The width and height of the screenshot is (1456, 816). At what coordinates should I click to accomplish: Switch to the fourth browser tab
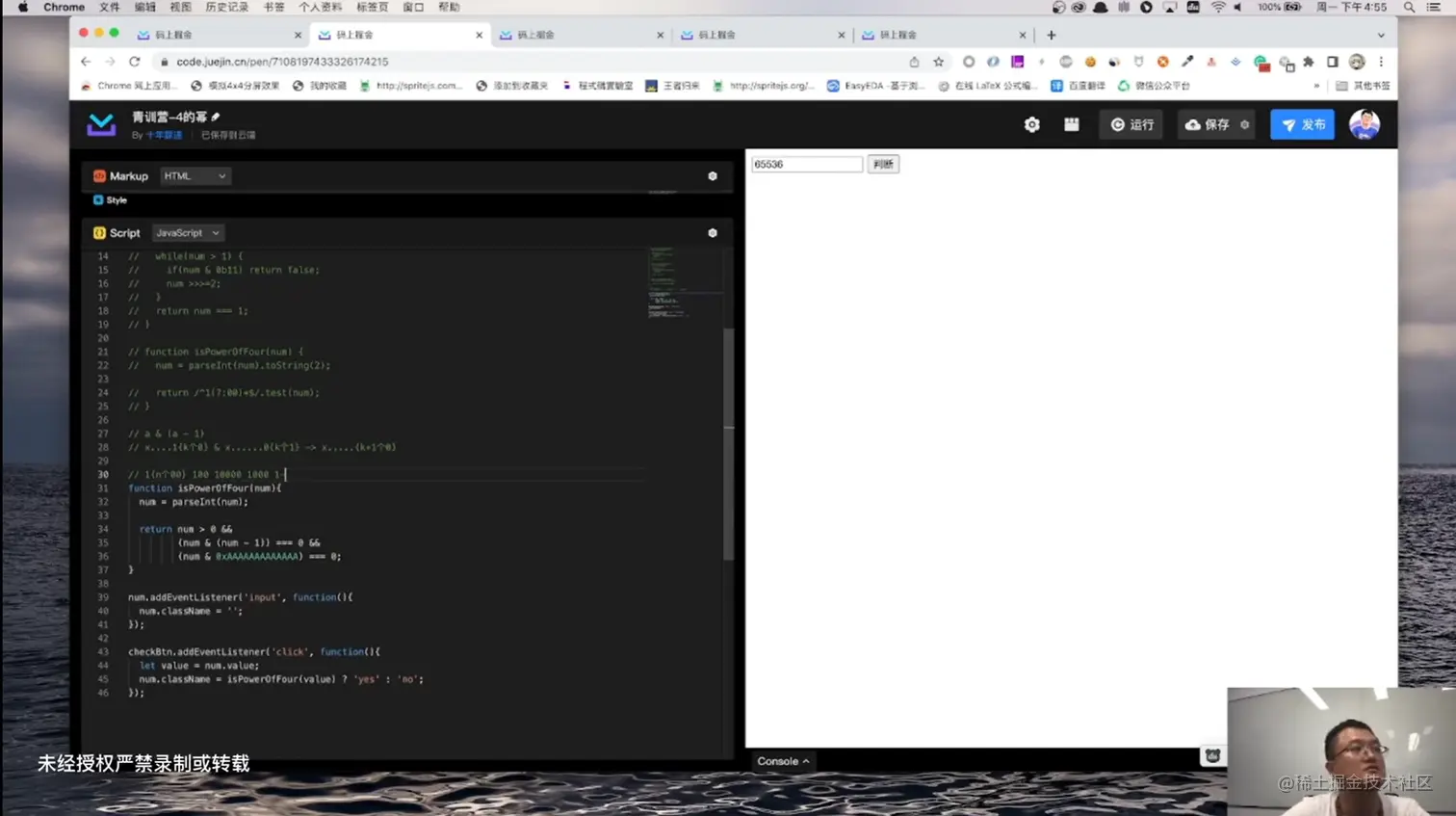[762, 35]
